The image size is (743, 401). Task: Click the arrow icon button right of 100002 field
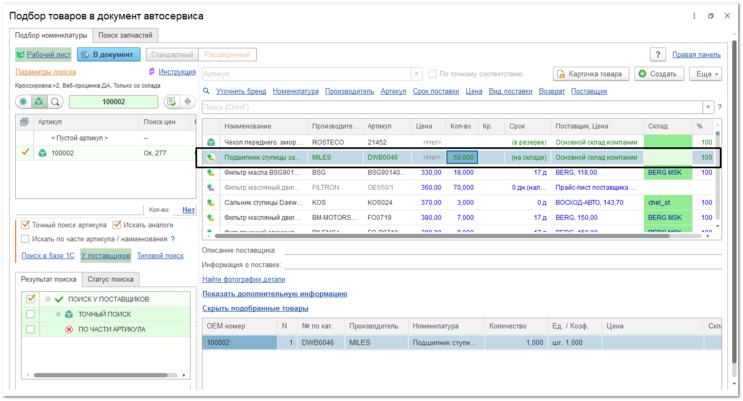(x=188, y=101)
